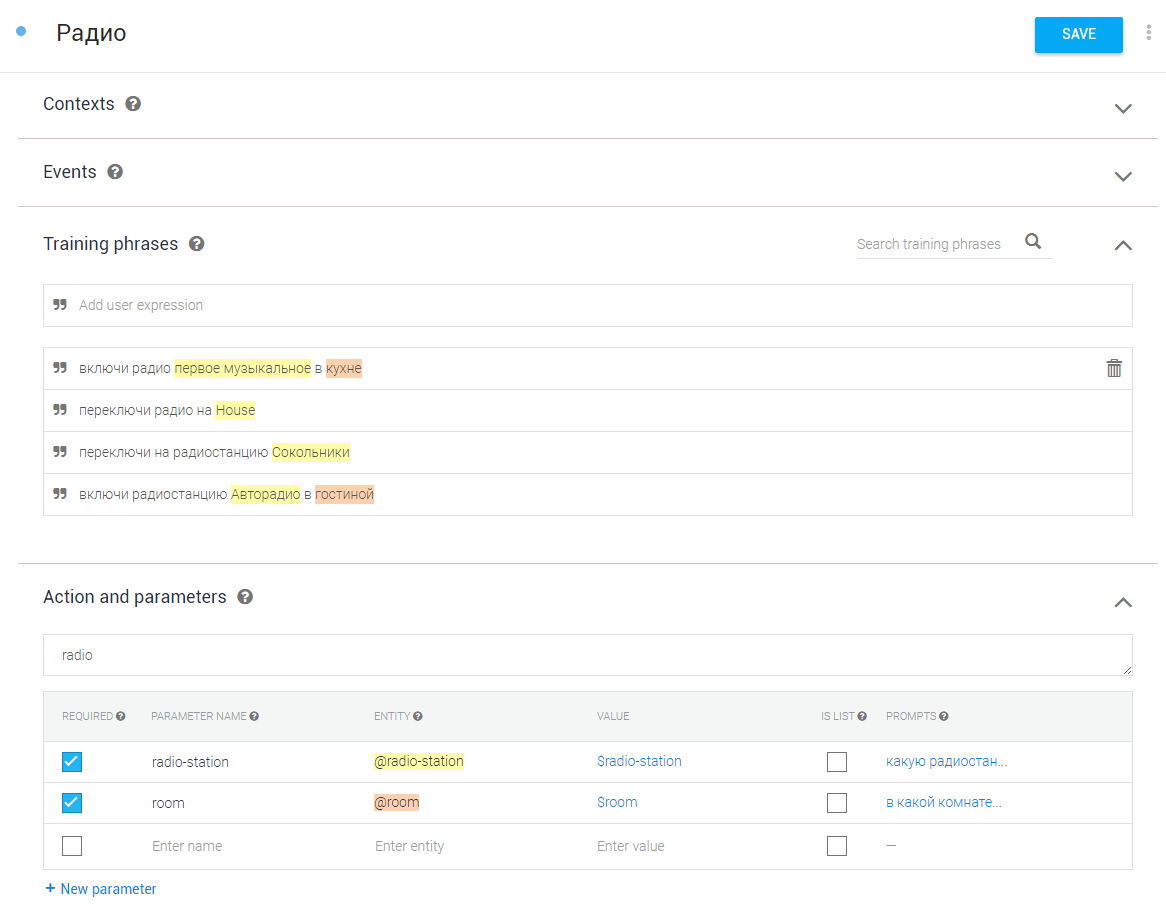Click the help icon beside IS LIST header
Image resolution: width=1166 pixels, height=923 pixels.
coord(862,716)
